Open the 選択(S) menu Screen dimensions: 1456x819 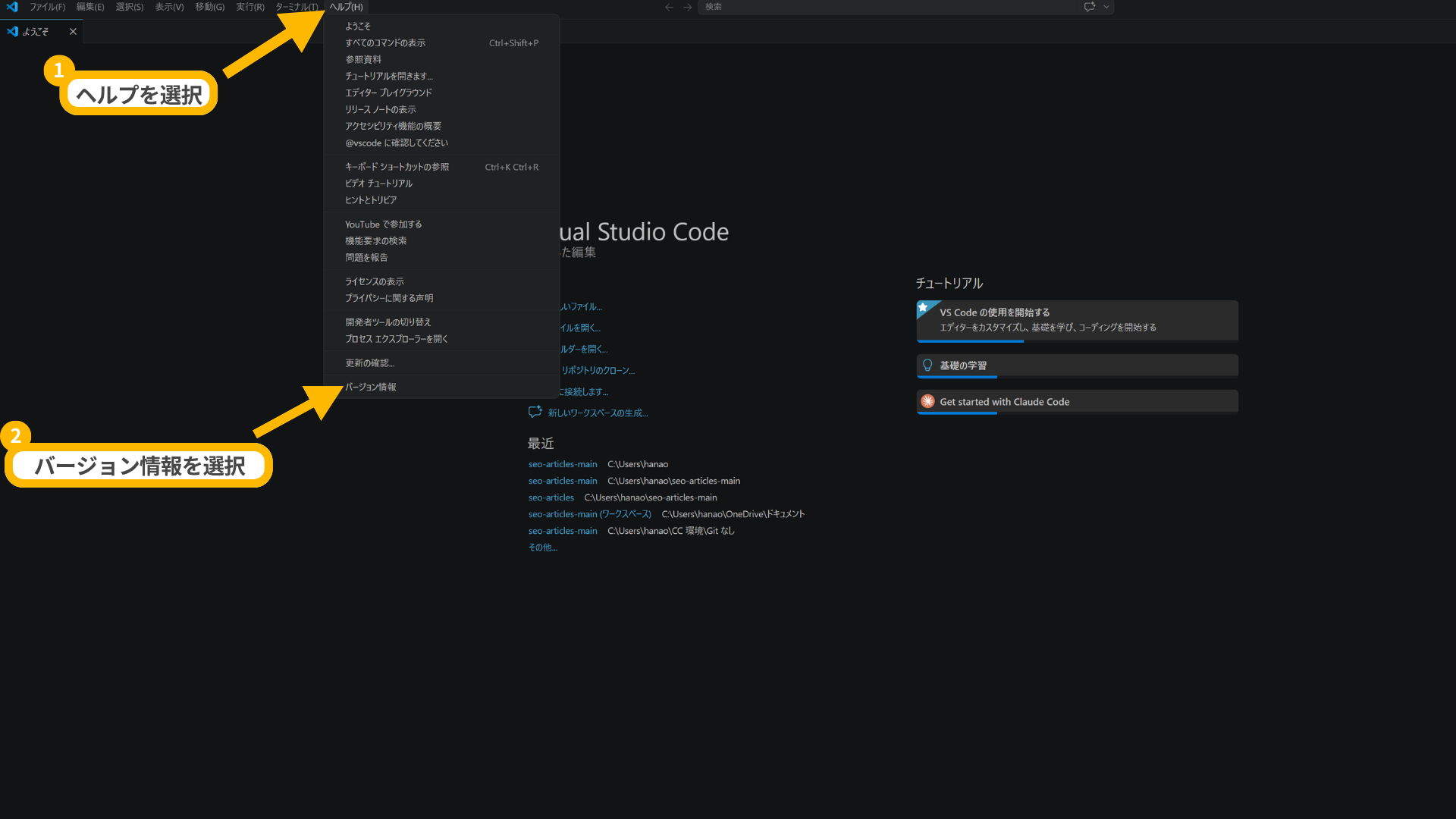click(130, 7)
